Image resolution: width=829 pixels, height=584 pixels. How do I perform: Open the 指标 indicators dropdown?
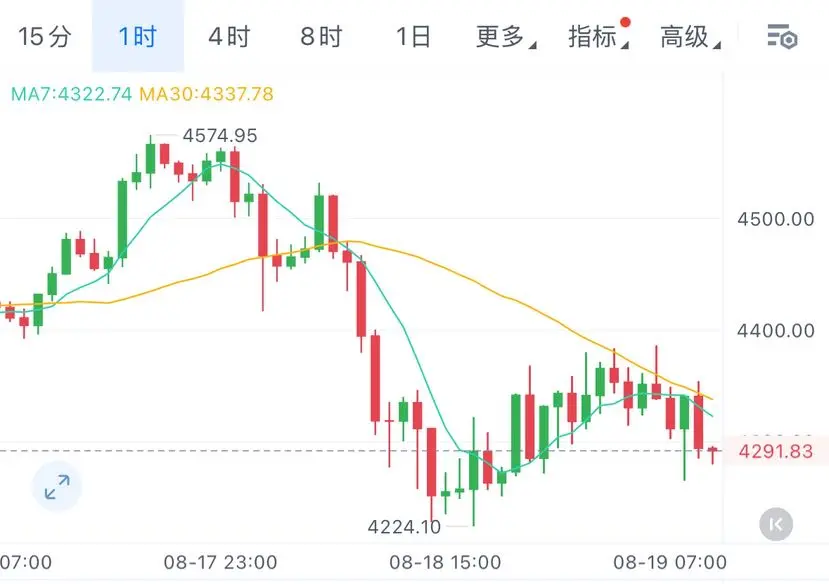598,37
